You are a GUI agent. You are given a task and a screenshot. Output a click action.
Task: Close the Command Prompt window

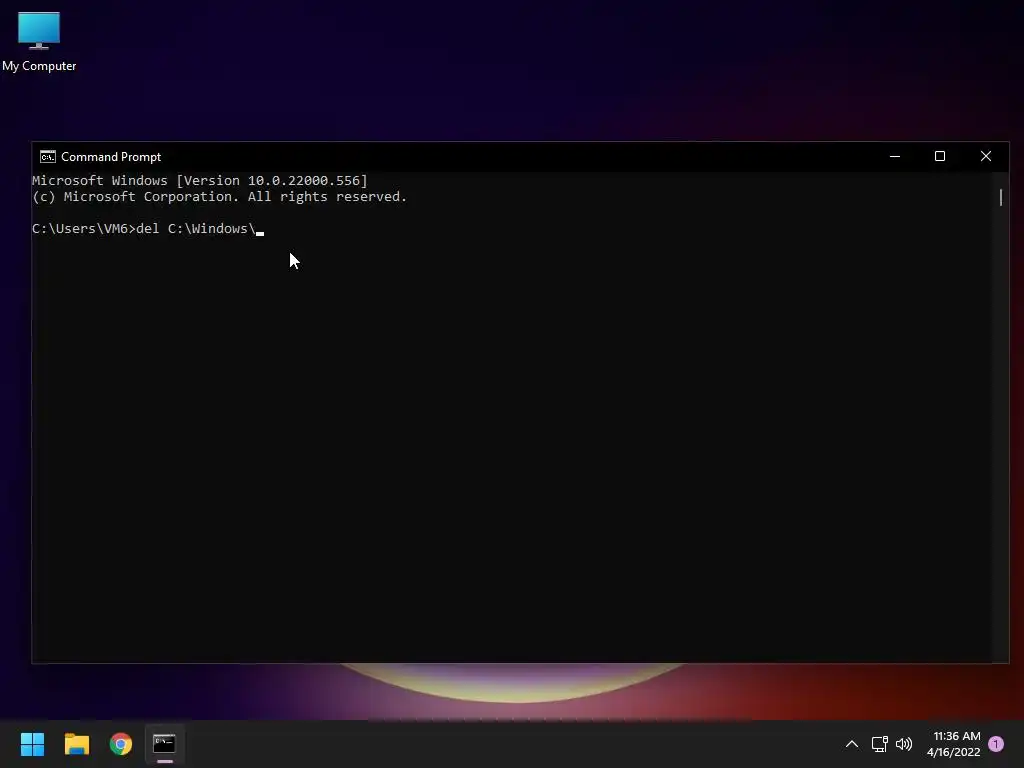pyautogui.click(x=985, y=156)
